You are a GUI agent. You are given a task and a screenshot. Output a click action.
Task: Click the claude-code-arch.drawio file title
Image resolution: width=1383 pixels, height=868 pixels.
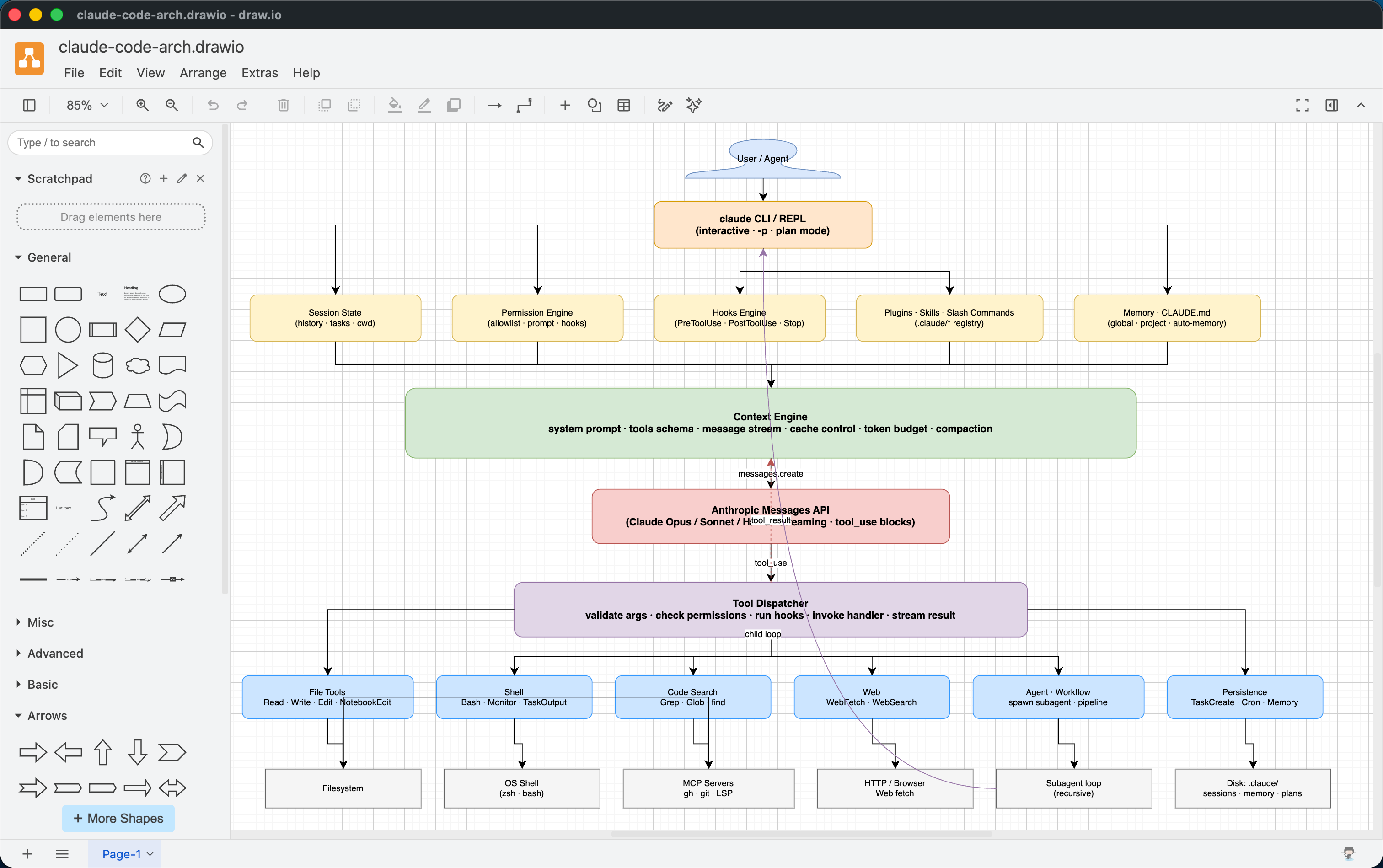pos(151,47)
